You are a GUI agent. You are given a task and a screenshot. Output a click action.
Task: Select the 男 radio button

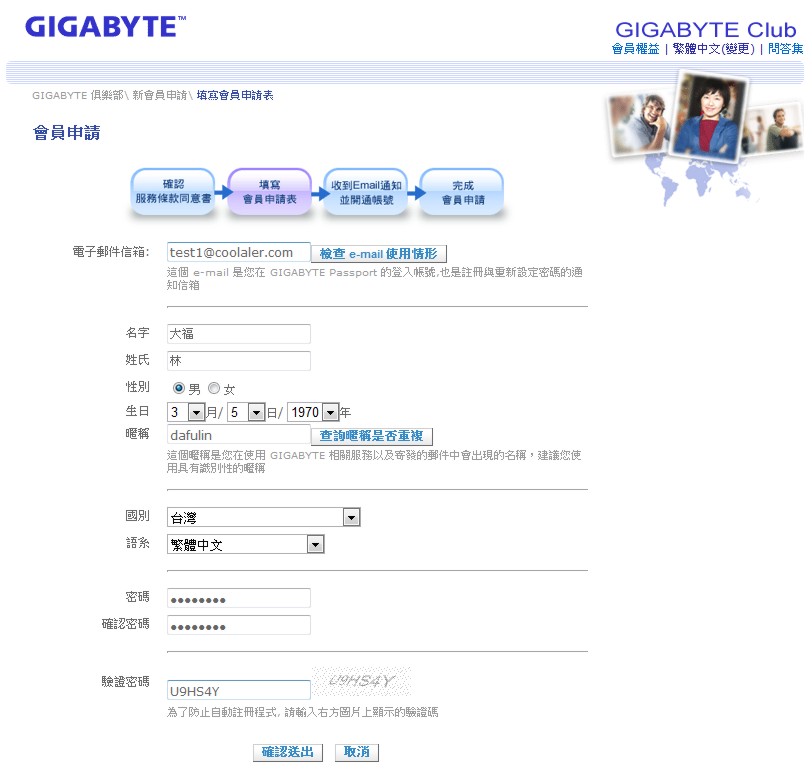click(179, 388)
